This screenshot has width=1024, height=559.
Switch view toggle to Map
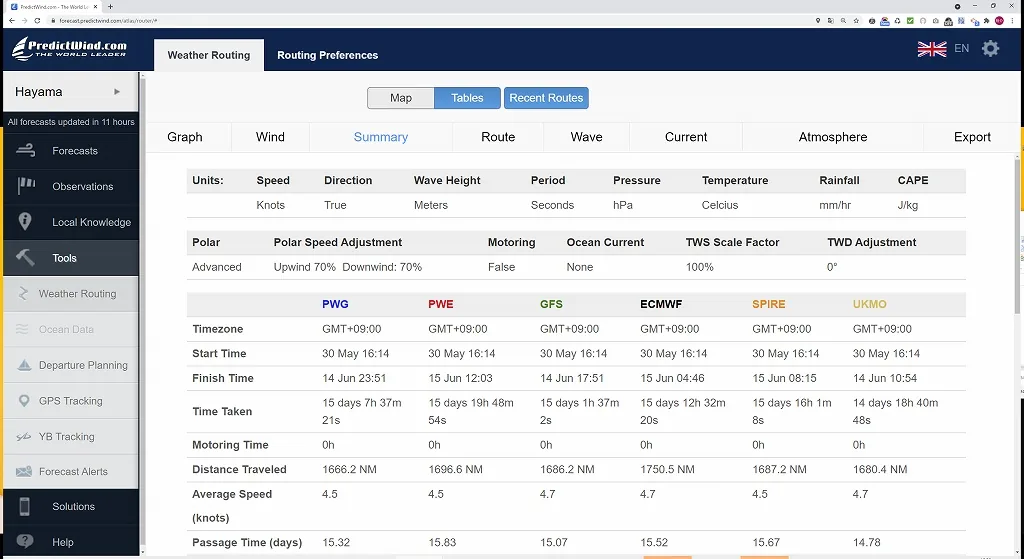(400, 98)
